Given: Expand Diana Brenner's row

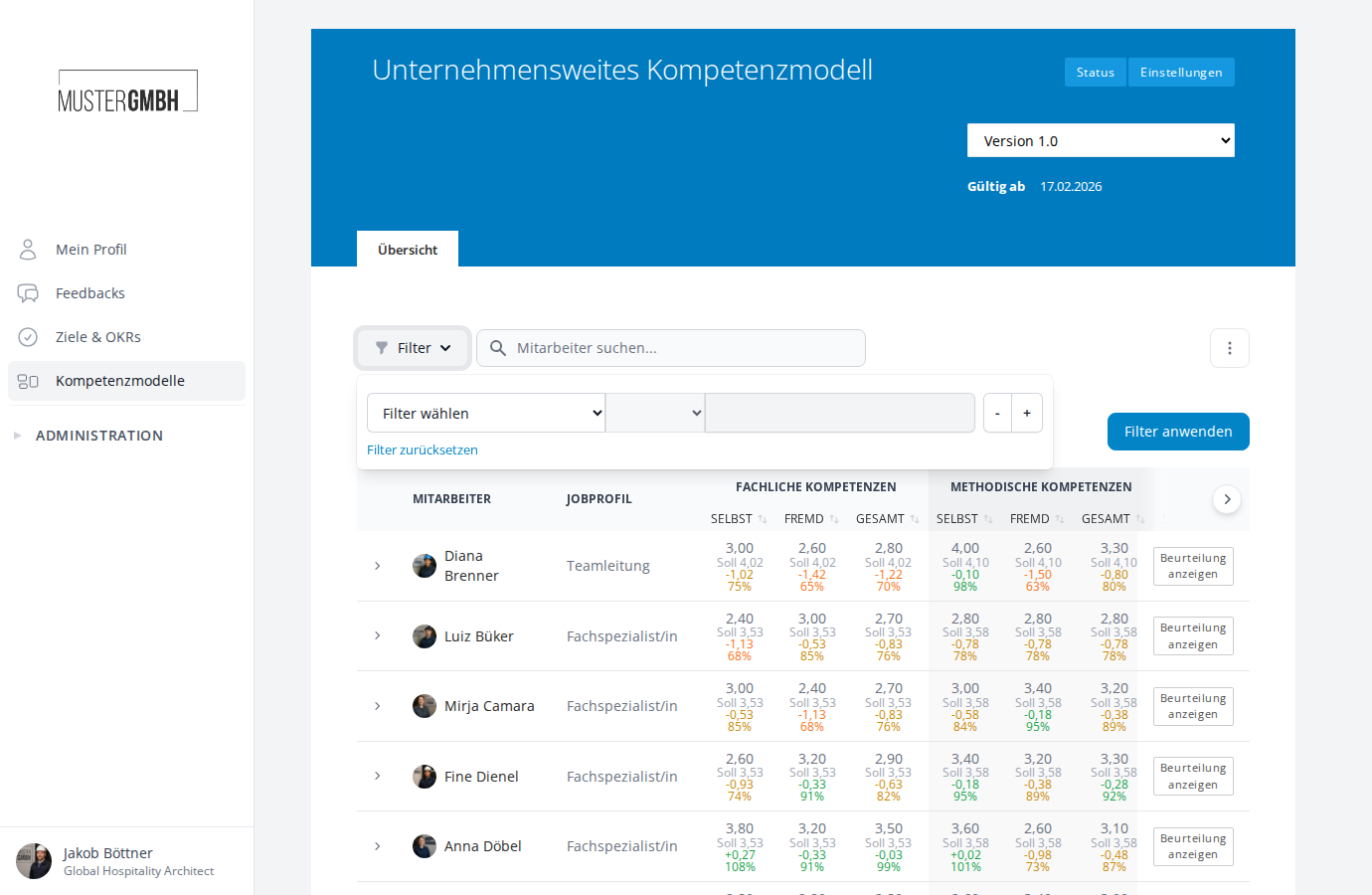Looking at the screenshot, I should 378,566.
